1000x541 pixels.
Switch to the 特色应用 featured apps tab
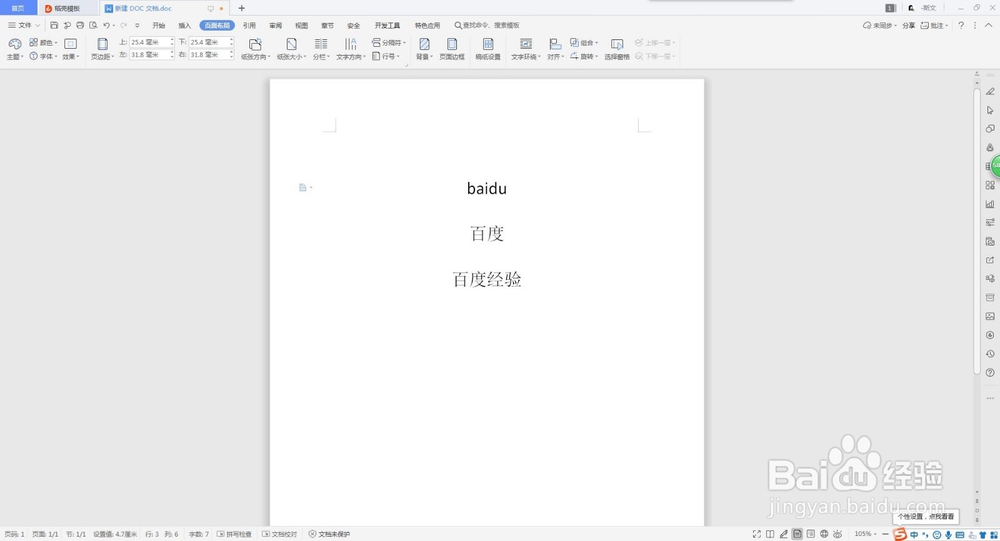coord(427,26)
